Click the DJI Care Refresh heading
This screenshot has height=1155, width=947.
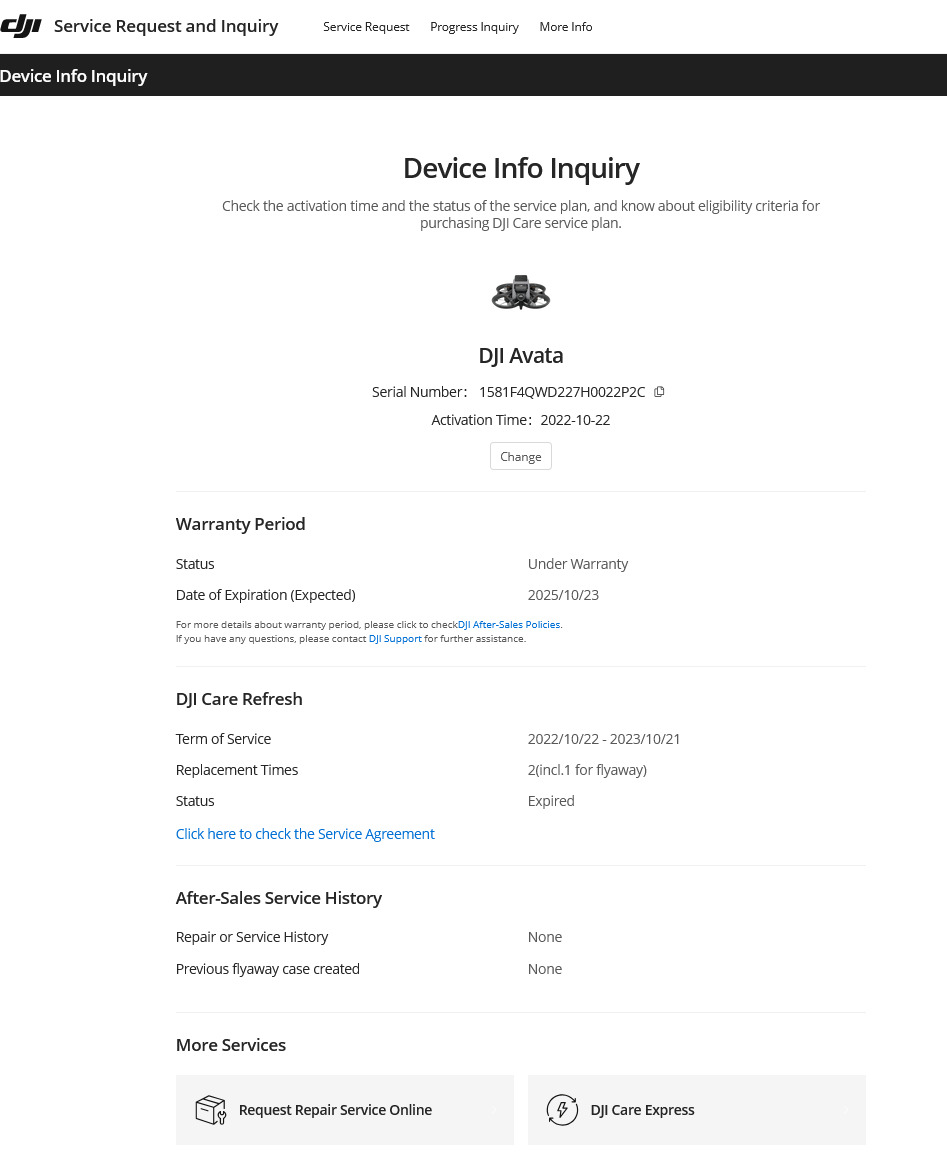239,699
